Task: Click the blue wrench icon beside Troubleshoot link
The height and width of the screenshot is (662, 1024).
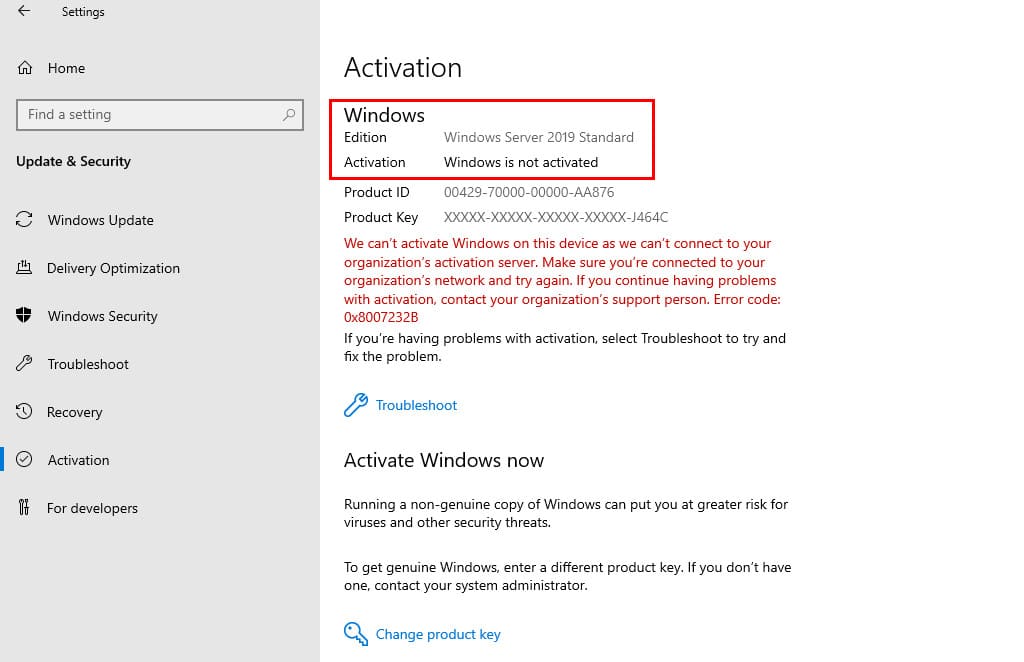Action: [356, 405]
